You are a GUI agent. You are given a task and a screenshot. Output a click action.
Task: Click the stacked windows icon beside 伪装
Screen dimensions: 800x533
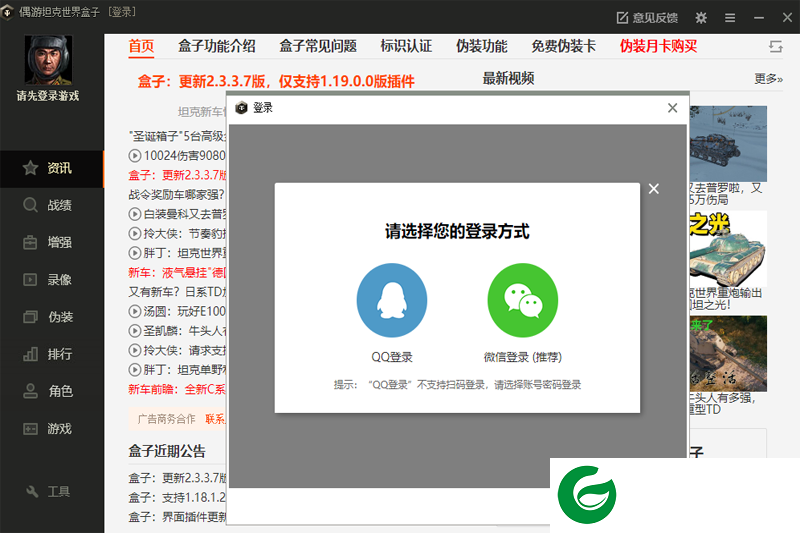tap(30, 317)
